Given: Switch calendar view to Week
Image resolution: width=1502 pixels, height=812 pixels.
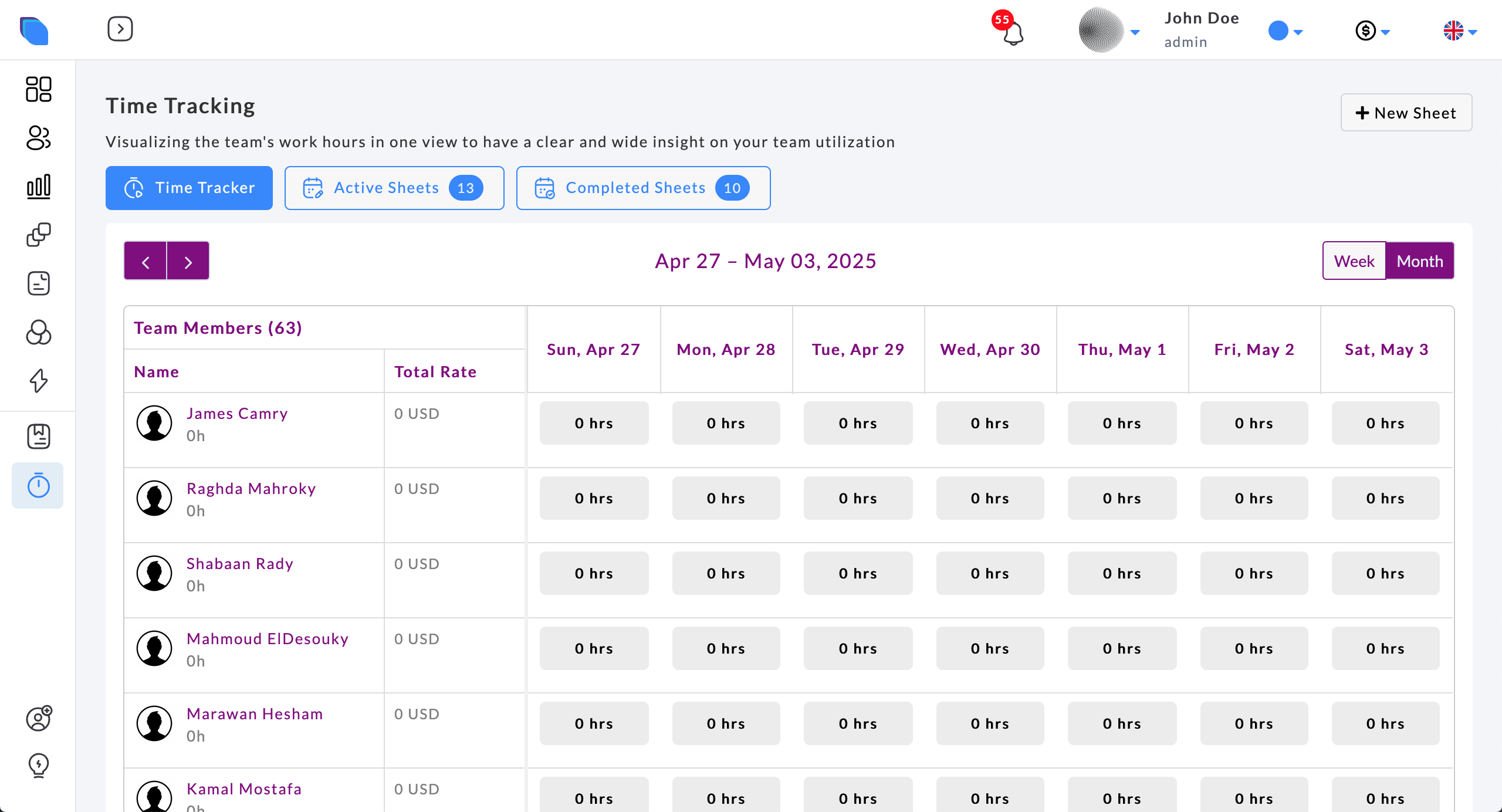Looking at the screenshot, I should [x=1354, y=261].
